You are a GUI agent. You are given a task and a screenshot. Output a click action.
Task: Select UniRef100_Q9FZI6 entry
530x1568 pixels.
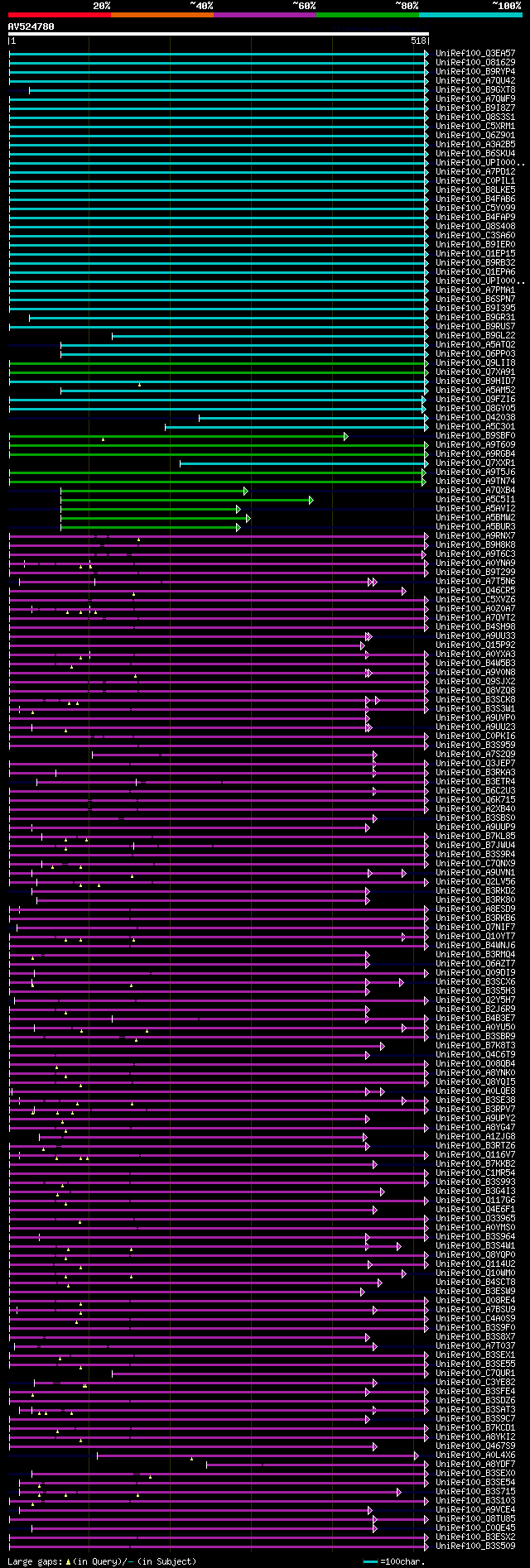coord(475,400)
